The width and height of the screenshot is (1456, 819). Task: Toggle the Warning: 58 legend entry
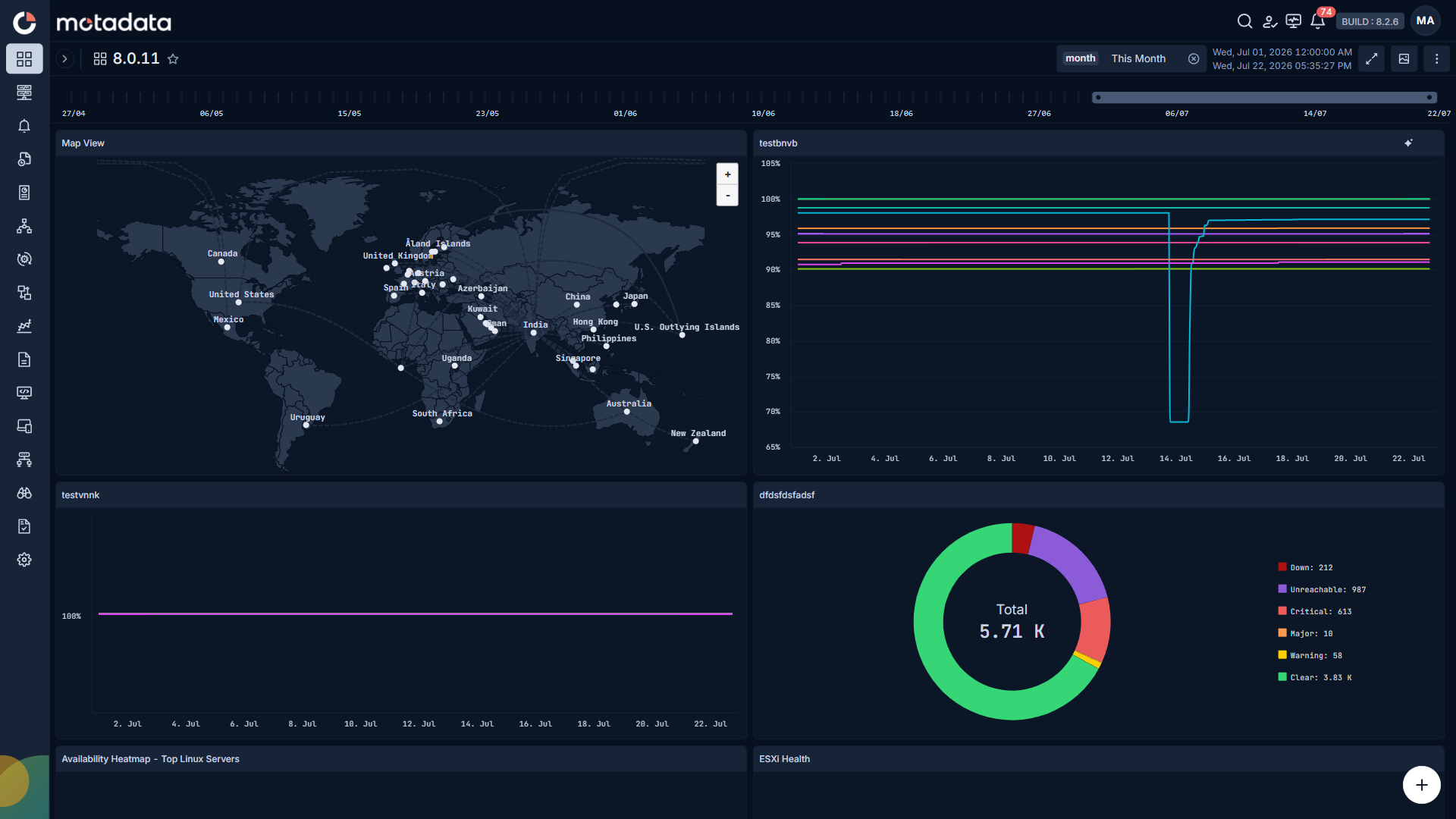[1310, 655]
